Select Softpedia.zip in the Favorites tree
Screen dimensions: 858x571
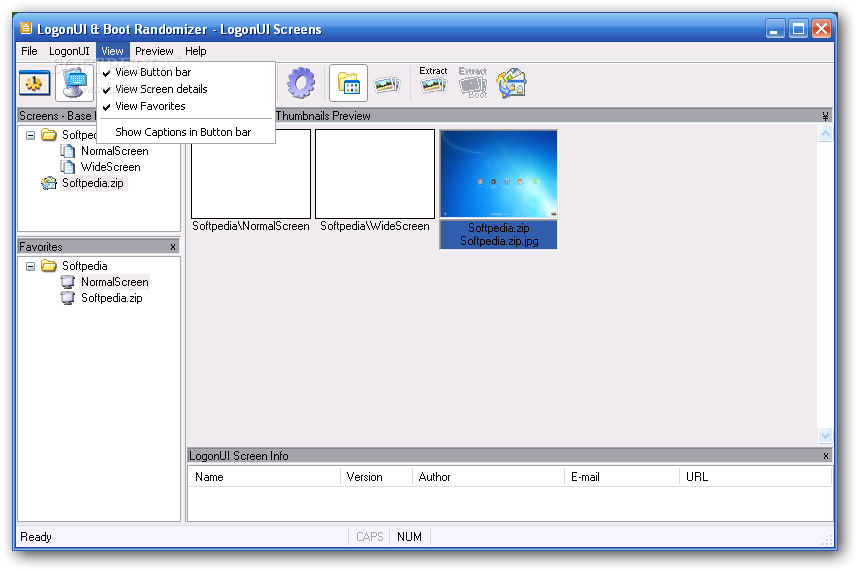pyautogui.click(x=112, y=298)
